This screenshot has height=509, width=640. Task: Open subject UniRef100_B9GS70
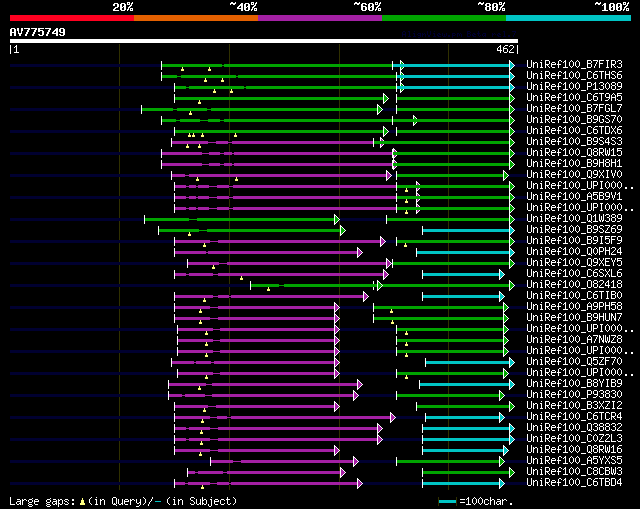(574, 120)
